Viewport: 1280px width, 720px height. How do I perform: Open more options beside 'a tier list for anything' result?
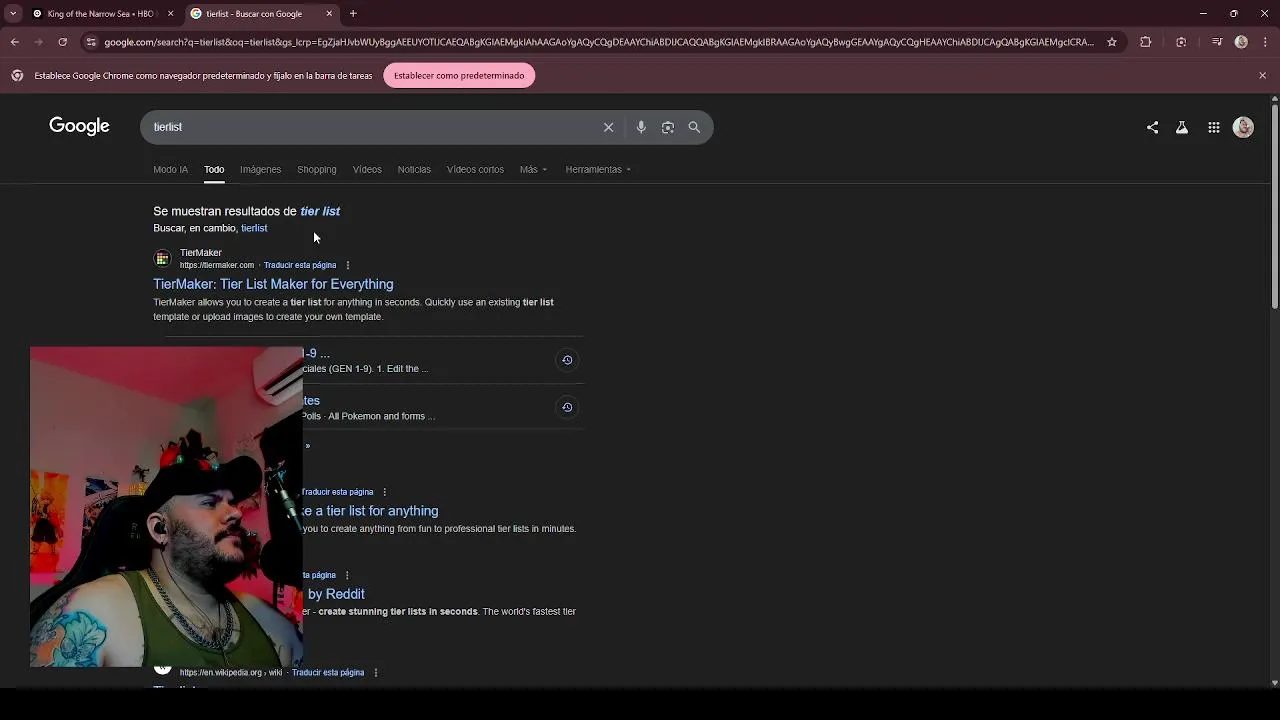coord(384,492)
